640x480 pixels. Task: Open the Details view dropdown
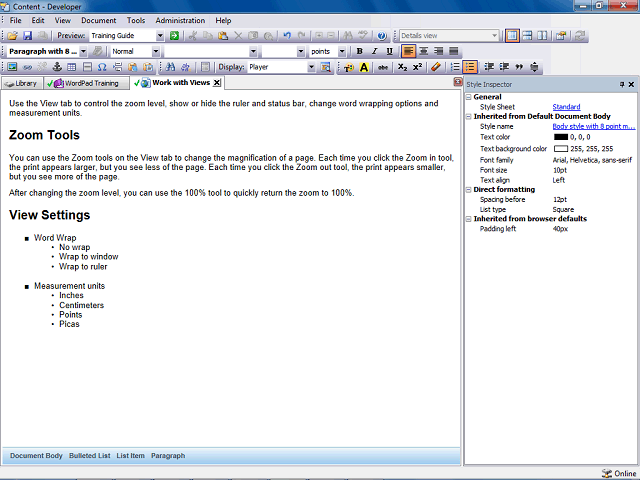494,36
